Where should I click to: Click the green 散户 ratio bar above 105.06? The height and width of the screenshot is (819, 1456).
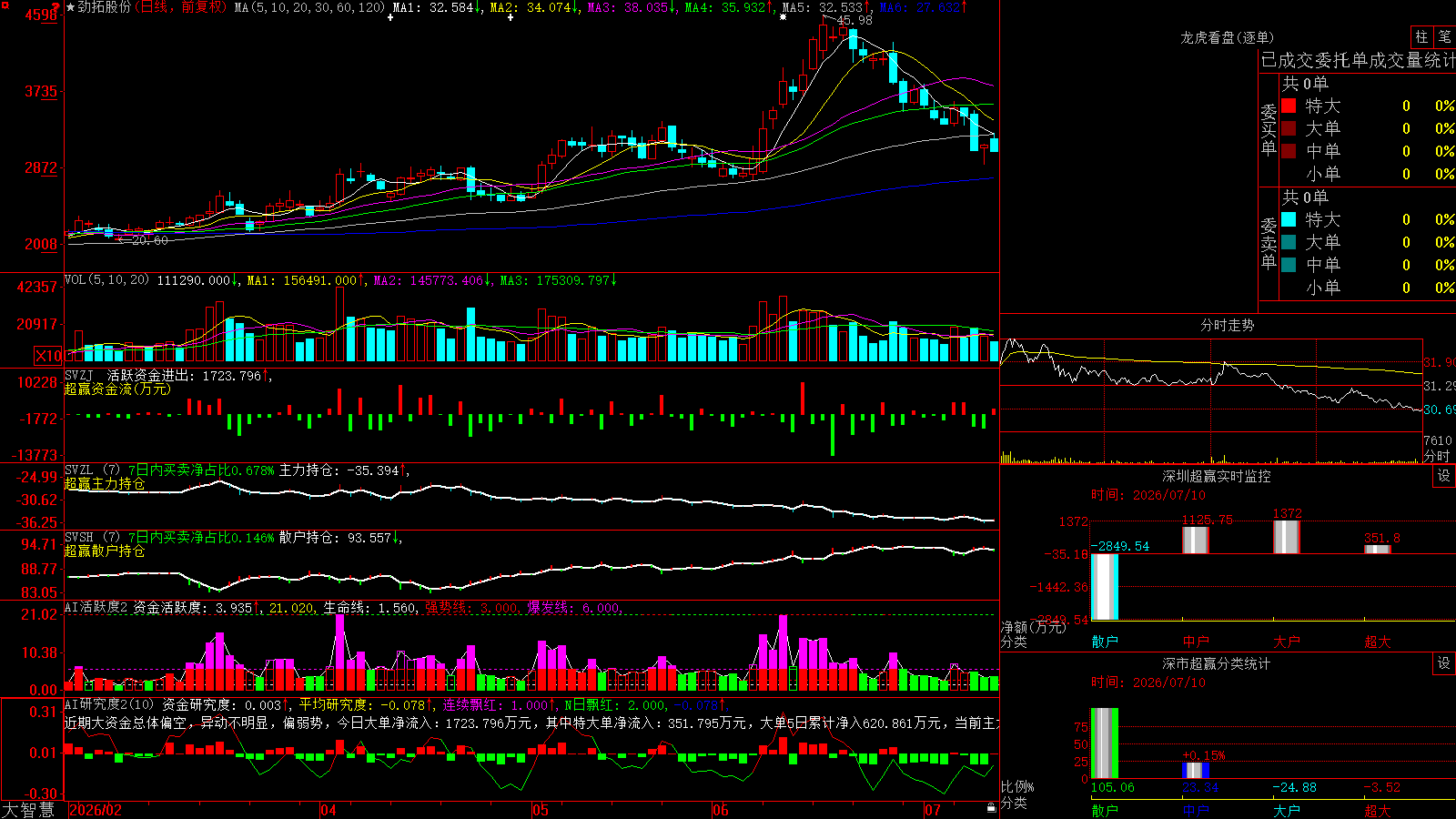pos(1105,743)
